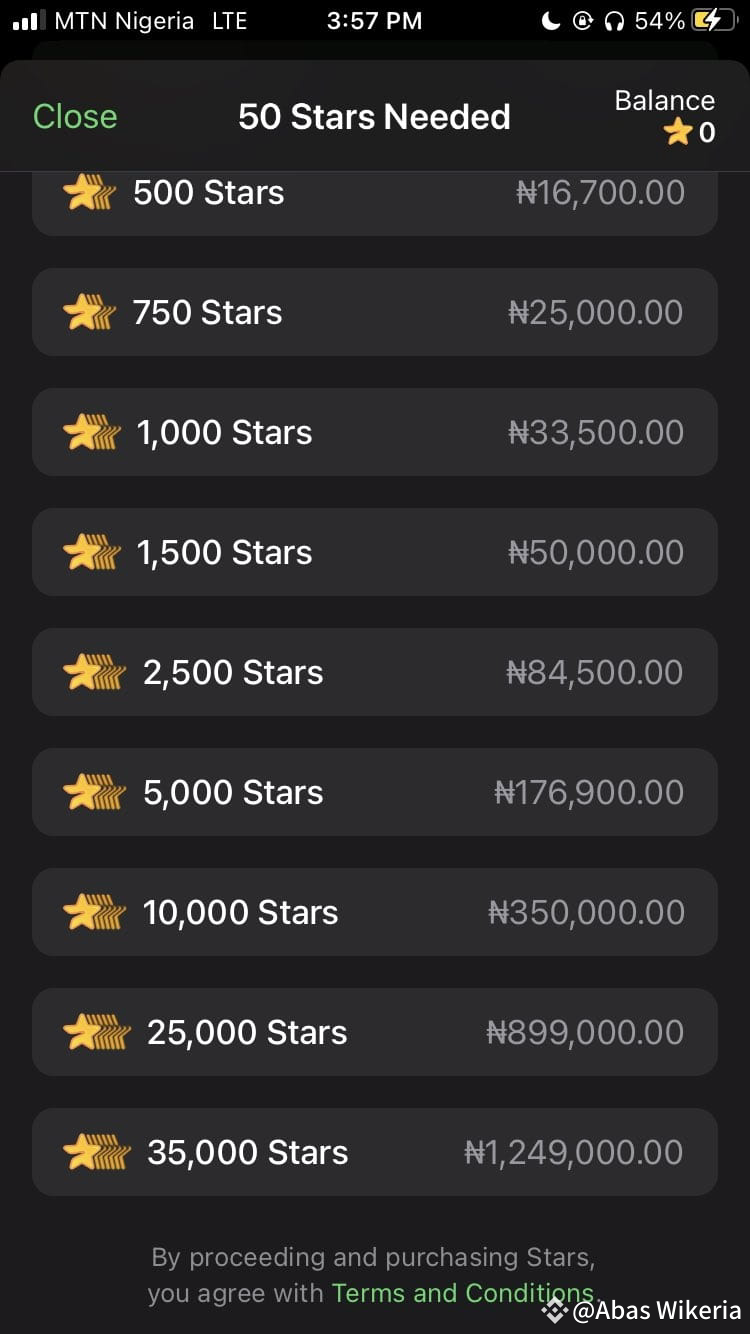Screen dimensions: 750x1334
Task: Tap the star icon beside 10,000 Stars
Action: coord(94,913)
